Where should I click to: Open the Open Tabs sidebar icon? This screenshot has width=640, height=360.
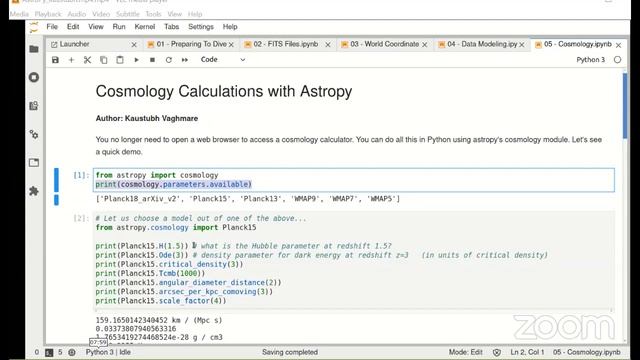[34, 162]
